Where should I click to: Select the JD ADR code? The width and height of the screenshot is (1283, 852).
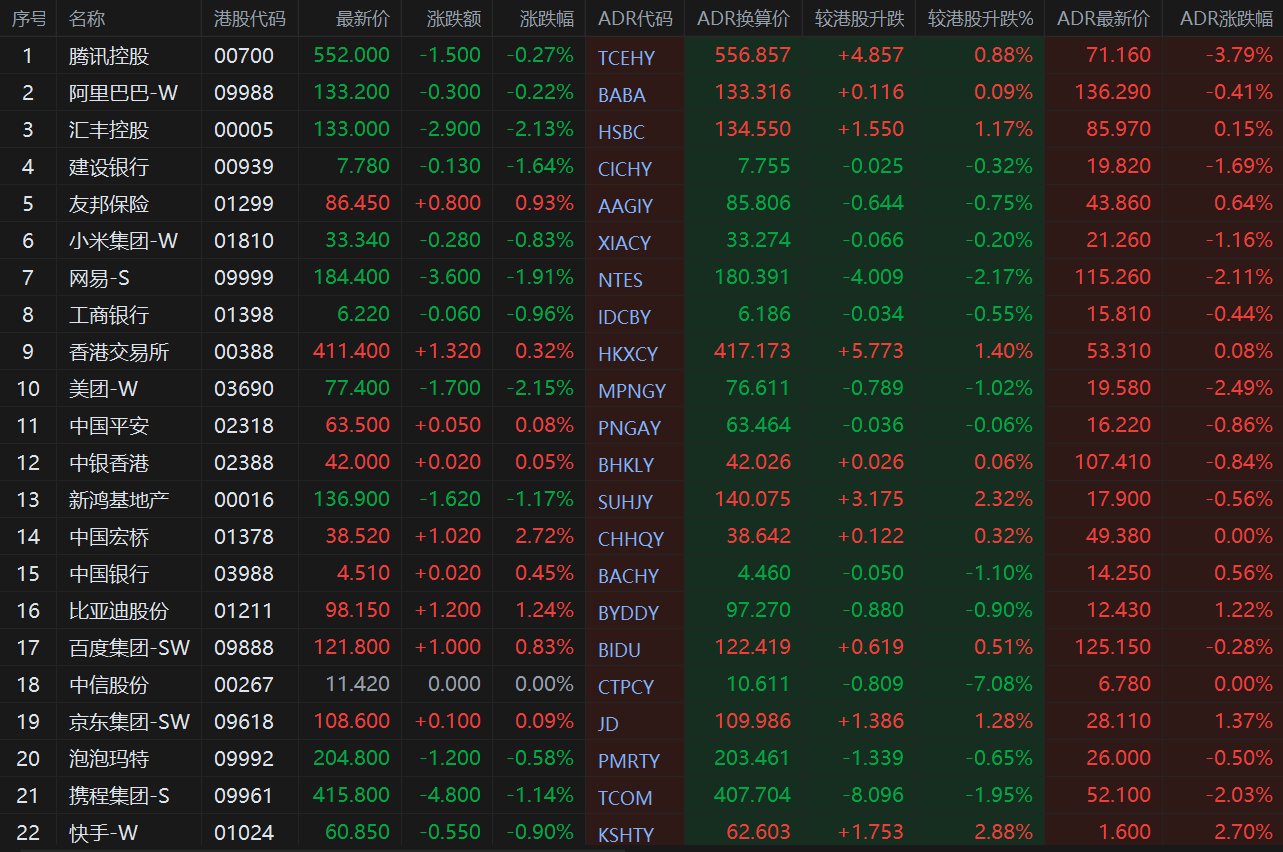pos(608,724)
